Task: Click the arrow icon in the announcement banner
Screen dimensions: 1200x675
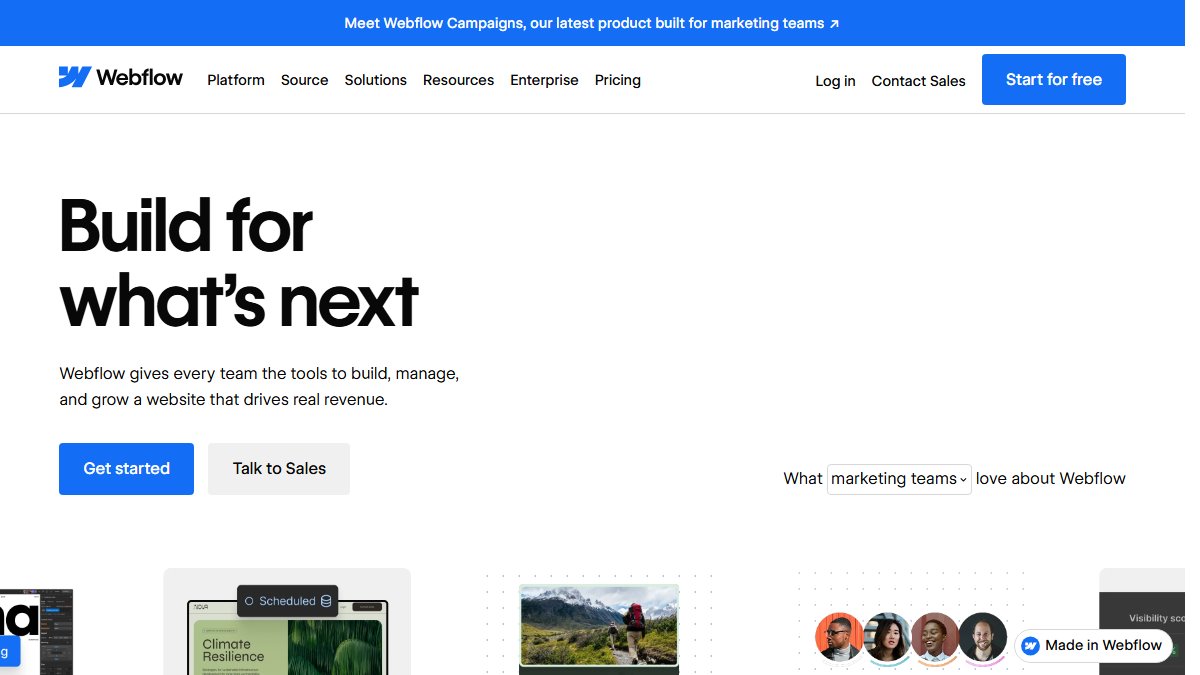Action: click(834, 23)
